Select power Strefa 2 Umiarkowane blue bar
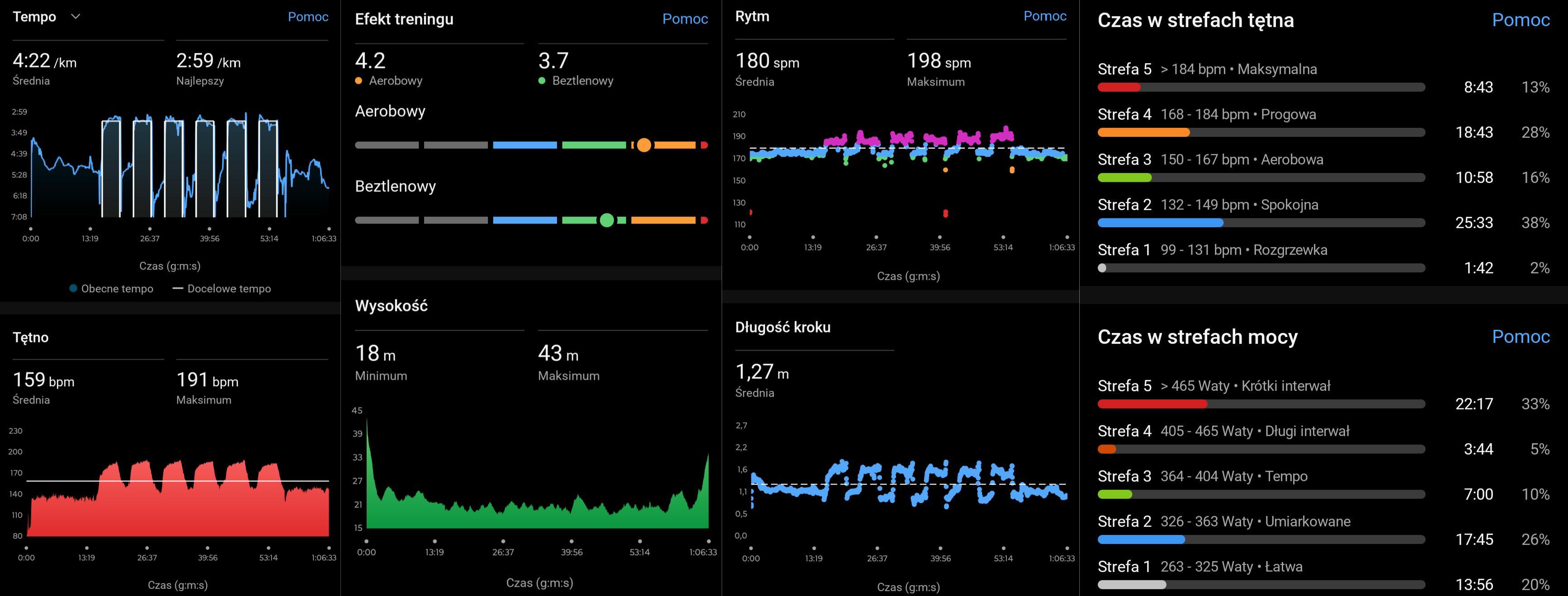This screenshot has width=1568, height=596. (x=1141, y=540)
